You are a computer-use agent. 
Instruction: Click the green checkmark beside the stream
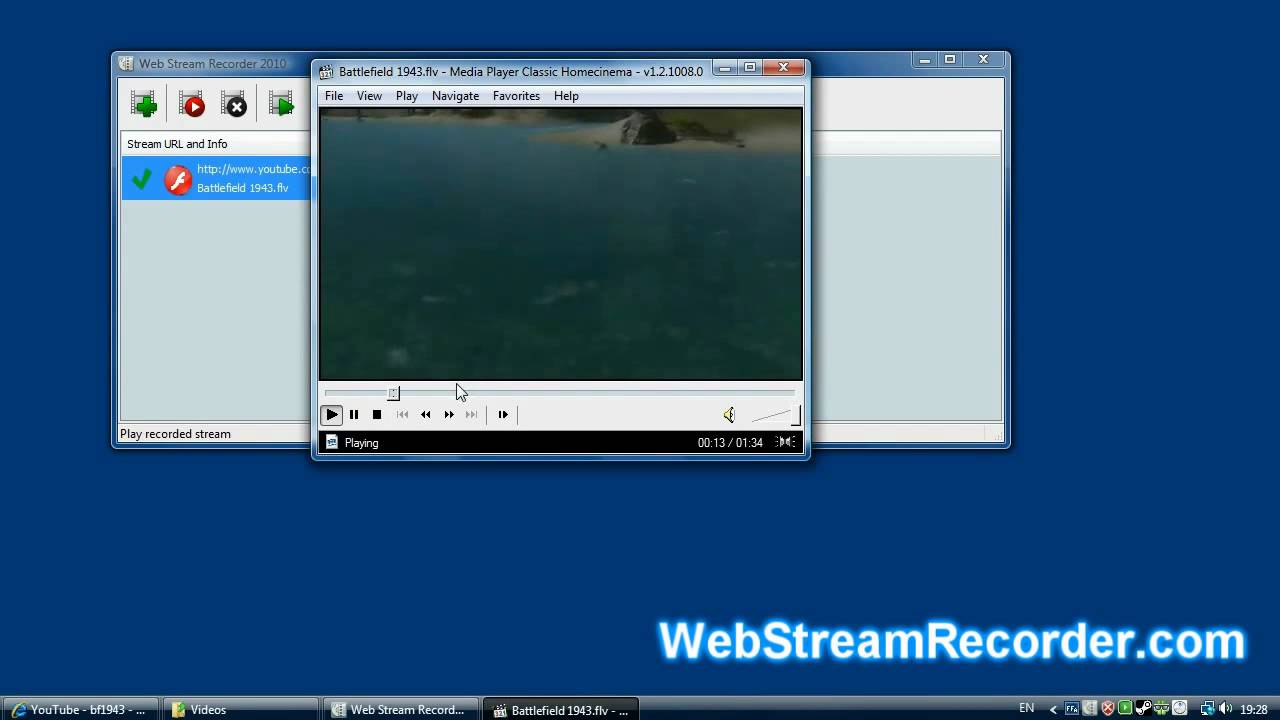click(142, 179)
